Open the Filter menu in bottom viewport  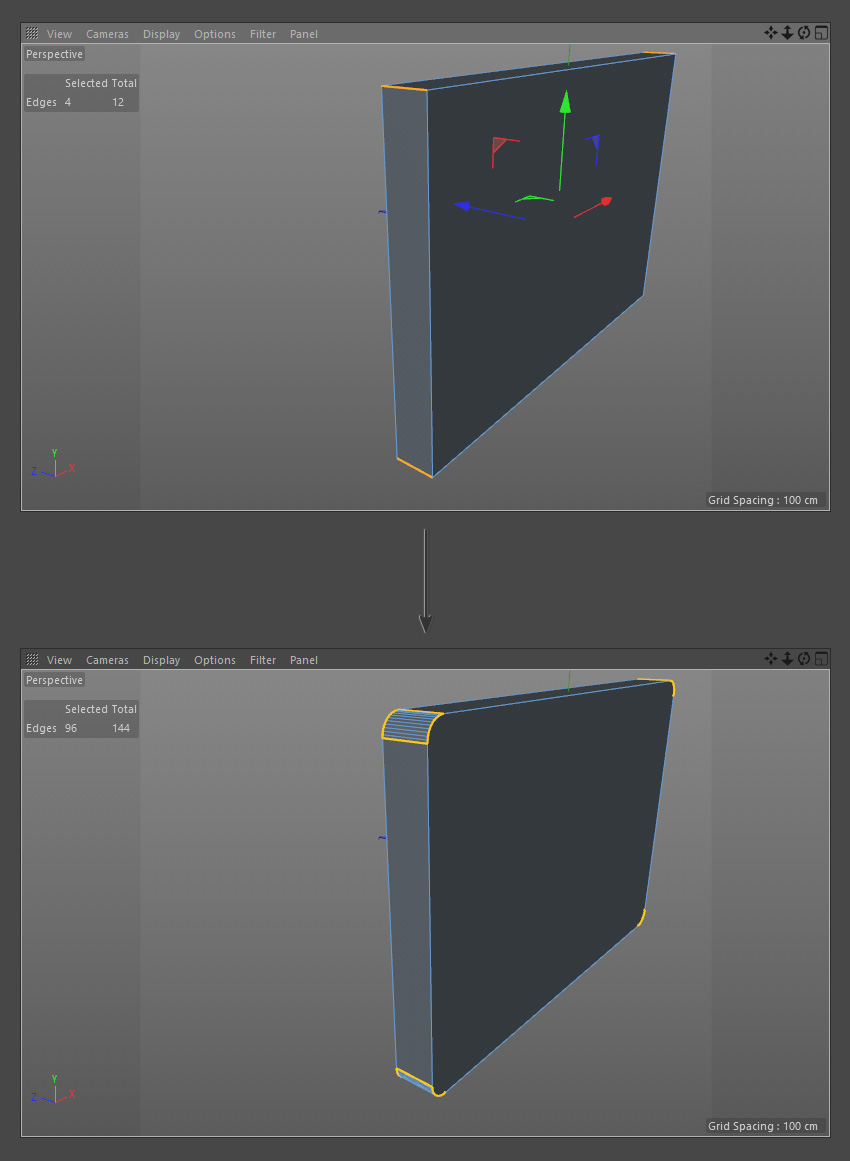[x=262, y=659]
